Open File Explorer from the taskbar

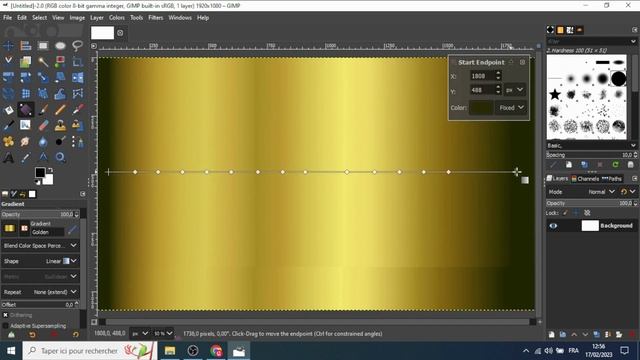pos(170,351)
